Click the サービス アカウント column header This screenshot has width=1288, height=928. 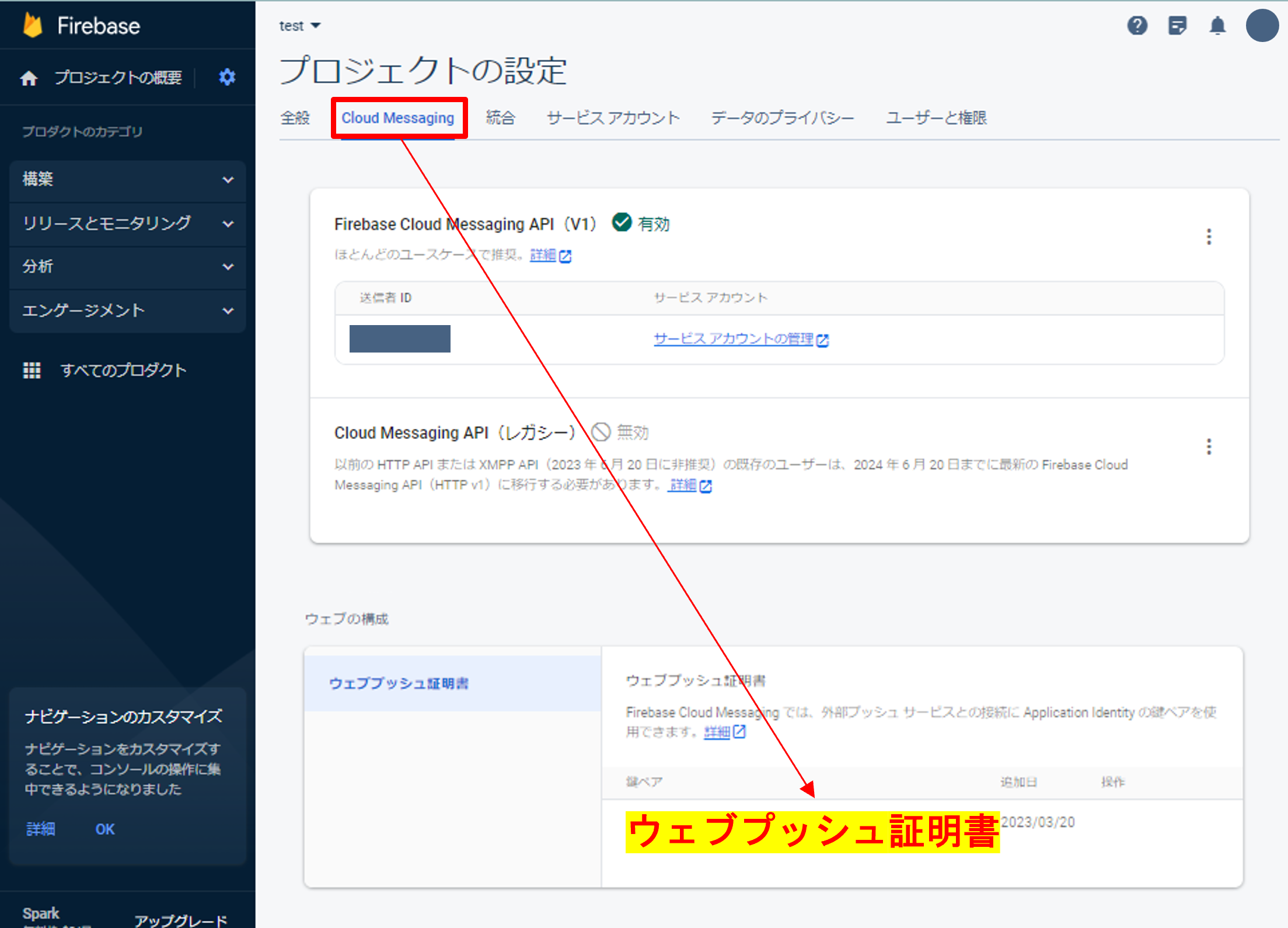[710, 298]
